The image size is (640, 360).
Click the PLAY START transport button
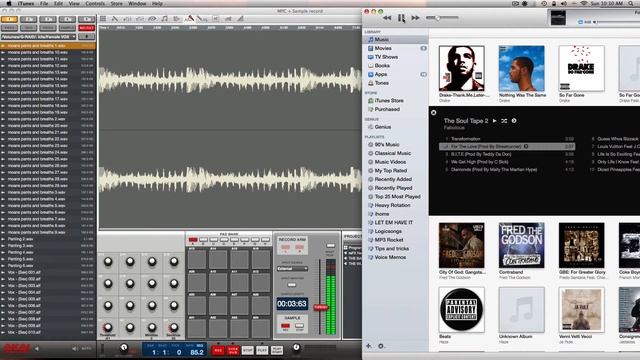[277, 350]
